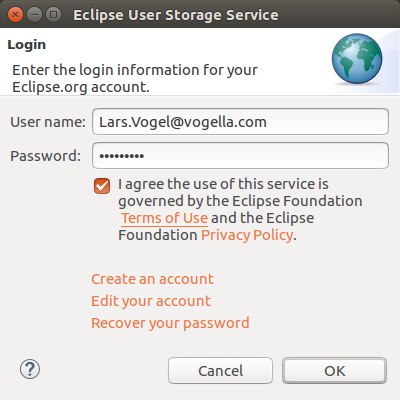Minimize the dialog using the title bar button
This screenshot has width=400, height=400.
(x=34, y=15)
